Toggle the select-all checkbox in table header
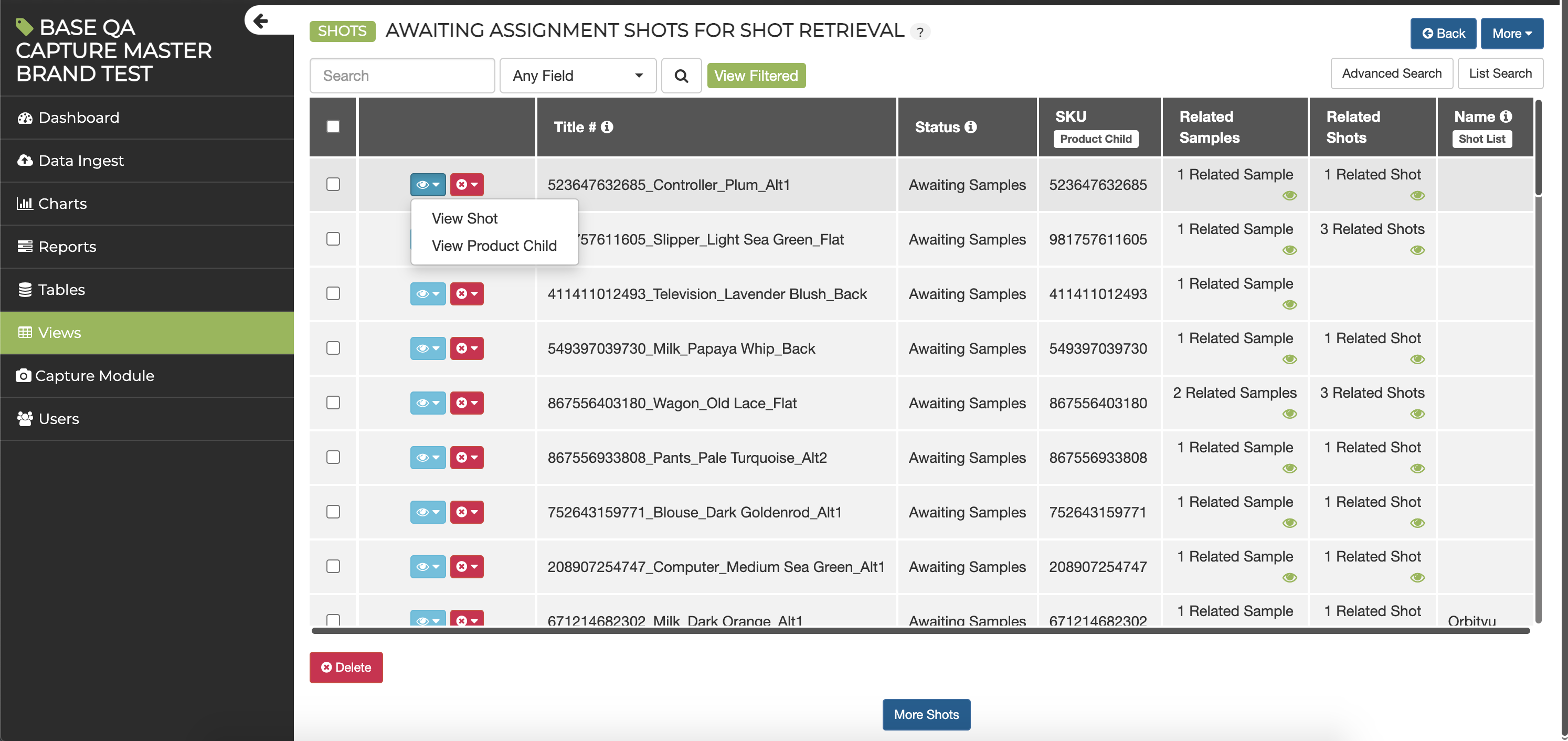This screenshot has width=1568, height=741. [x=333, y=126]
